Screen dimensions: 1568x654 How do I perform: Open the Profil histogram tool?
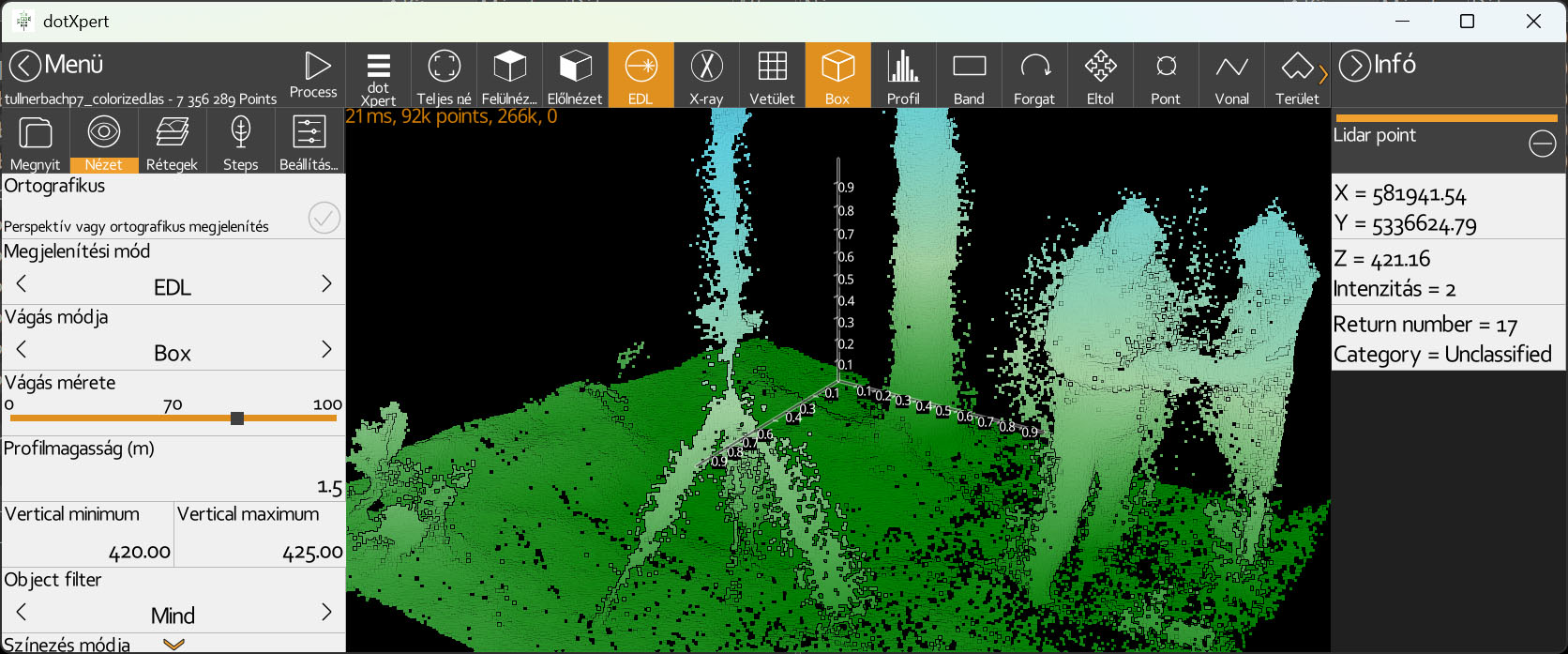tap(902, 75)
